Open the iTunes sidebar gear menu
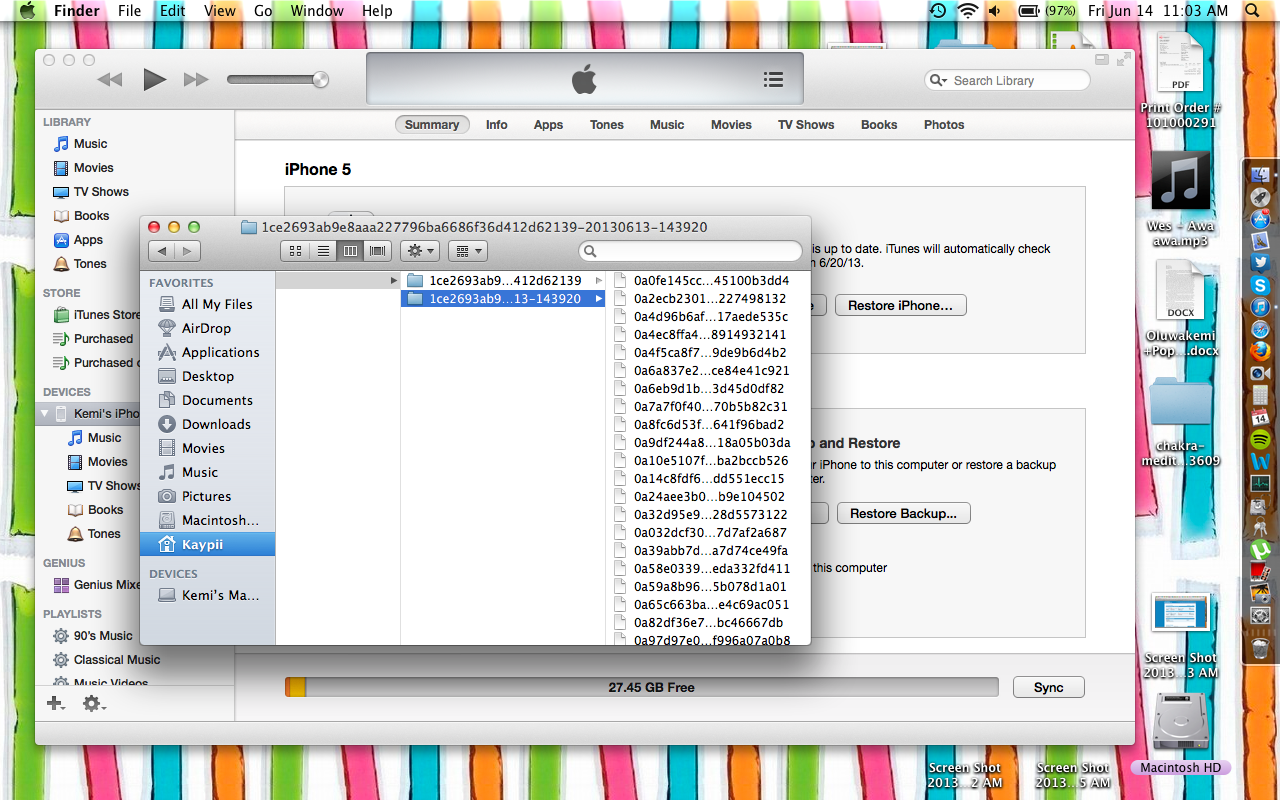 (93, 704)
